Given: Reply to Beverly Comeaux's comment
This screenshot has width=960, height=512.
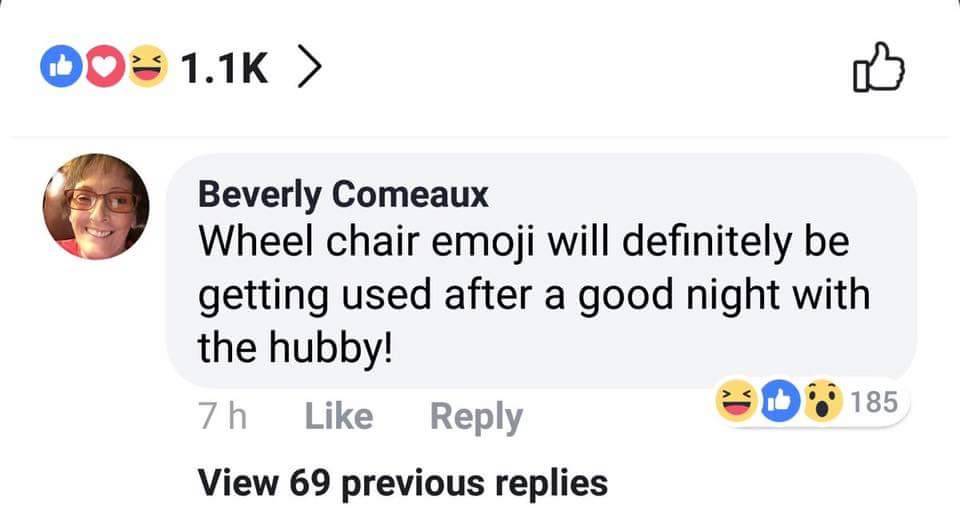Looking at the screenshot, I should tap(476, 417).
